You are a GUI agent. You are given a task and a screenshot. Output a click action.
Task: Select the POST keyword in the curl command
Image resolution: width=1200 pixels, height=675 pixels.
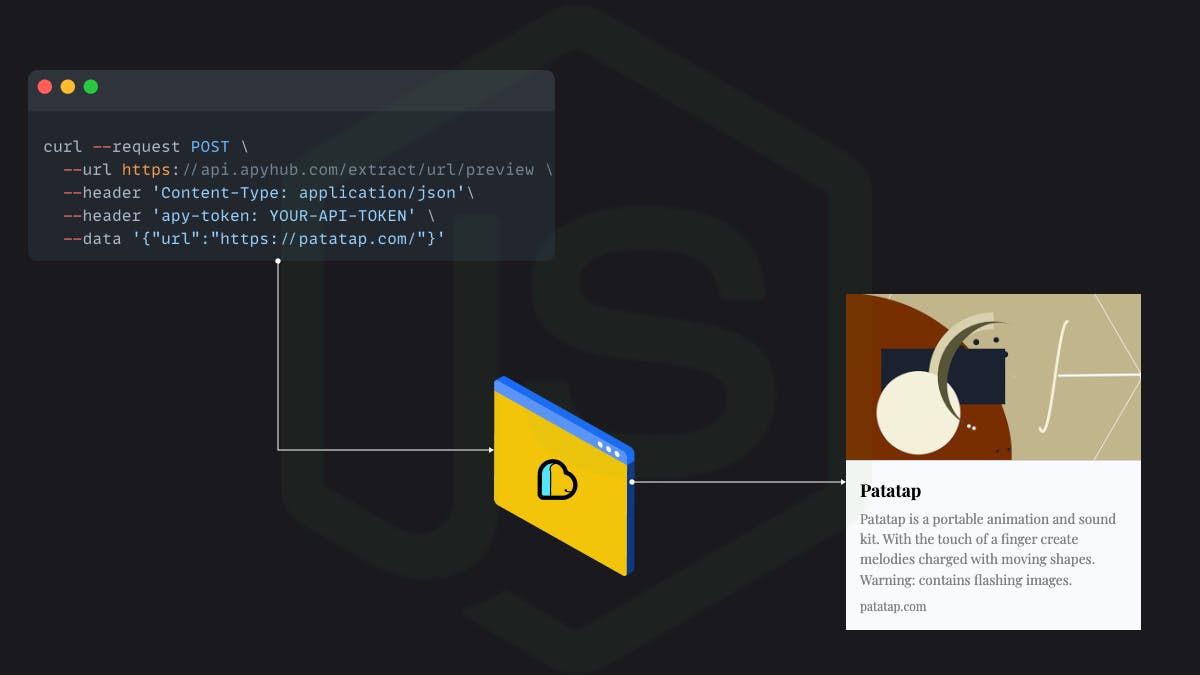tap(210, 146)
